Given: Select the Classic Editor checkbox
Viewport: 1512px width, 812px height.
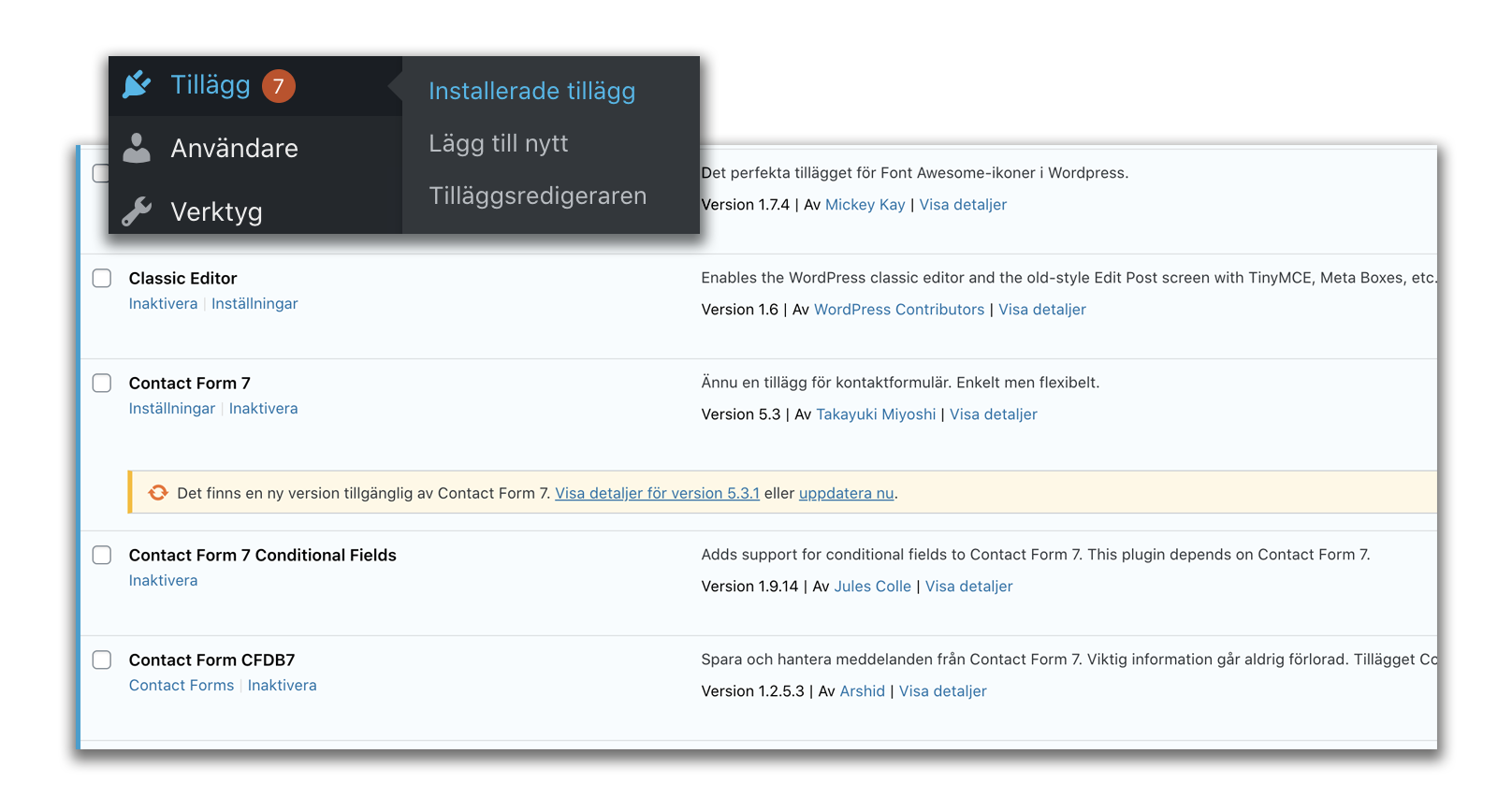Looking at the screenshot, I should (102, 278).
